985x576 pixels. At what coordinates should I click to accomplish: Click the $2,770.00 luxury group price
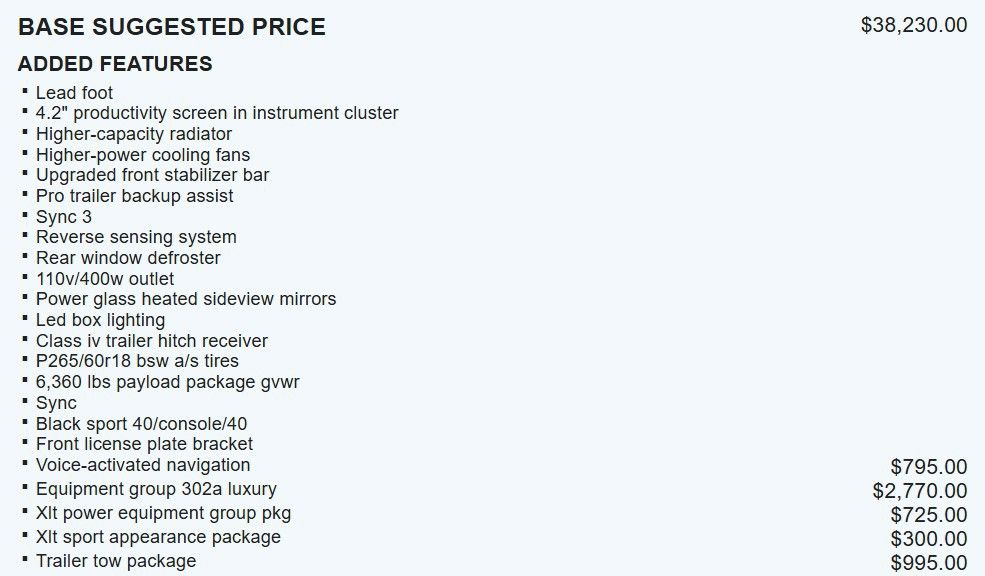tap(919, 491)
